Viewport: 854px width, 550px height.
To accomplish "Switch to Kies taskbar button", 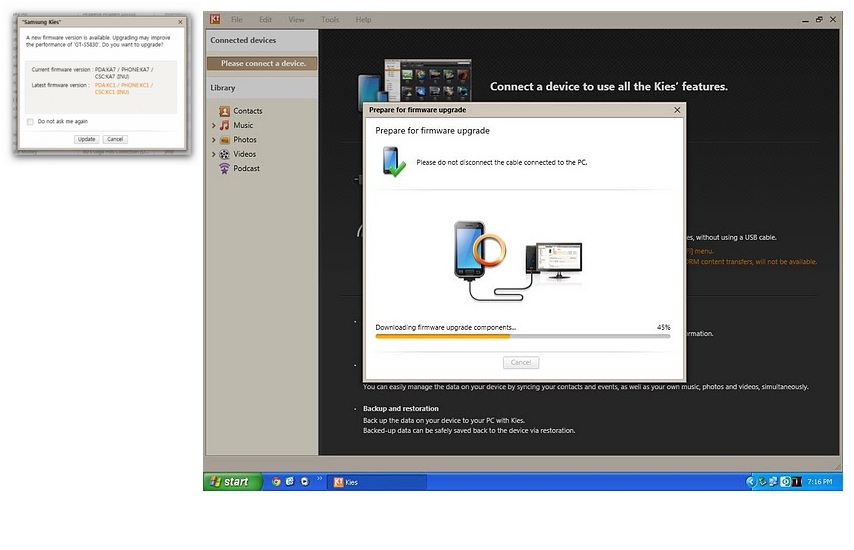I will [377, 482].
